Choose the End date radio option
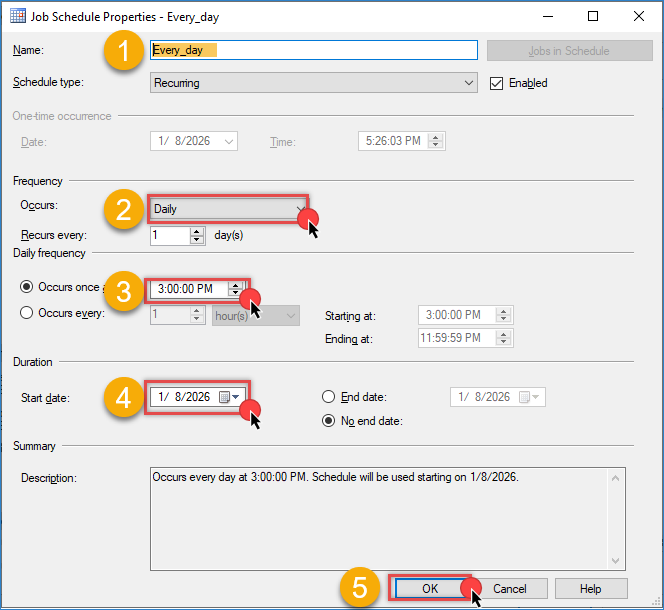Screen dimensions: 664x610 [329, 396]
